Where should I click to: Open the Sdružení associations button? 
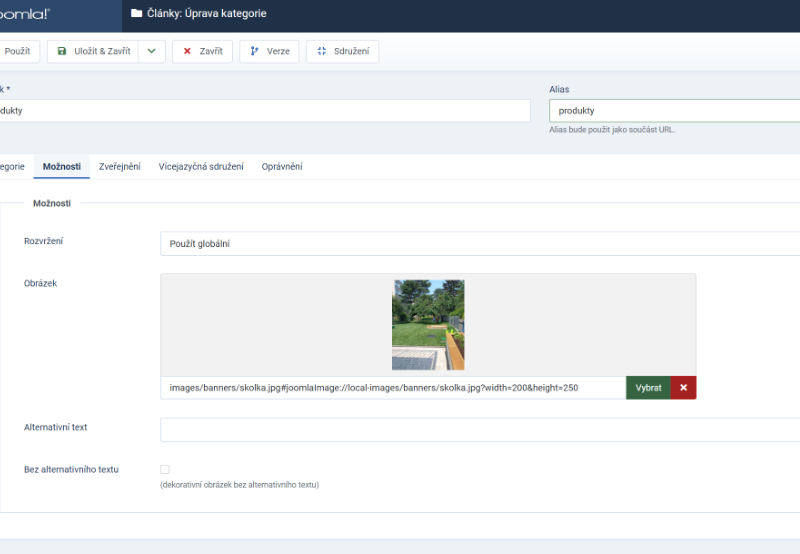click(x=342, y=51)
